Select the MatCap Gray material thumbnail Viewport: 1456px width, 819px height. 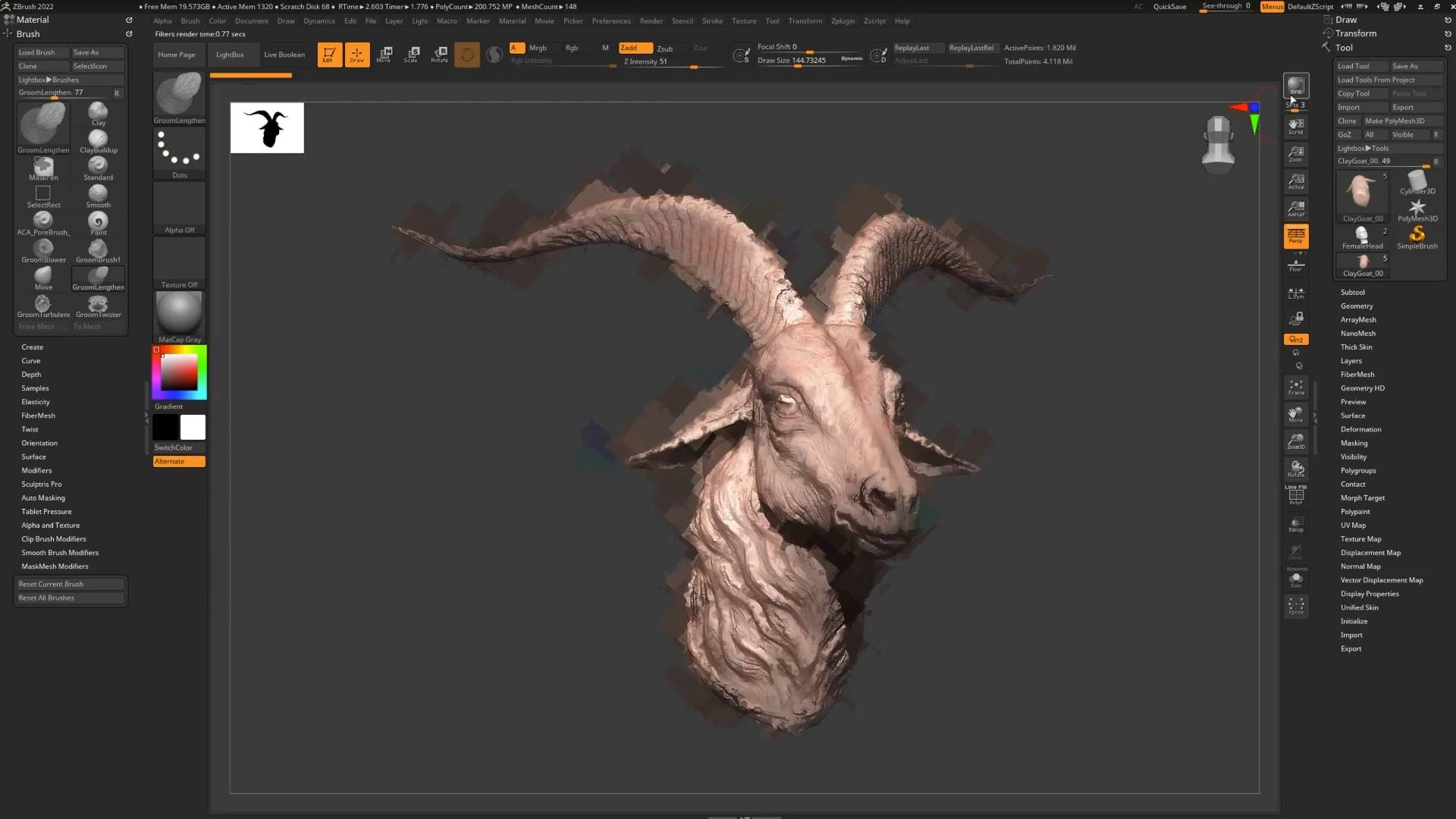coord(179,314)
